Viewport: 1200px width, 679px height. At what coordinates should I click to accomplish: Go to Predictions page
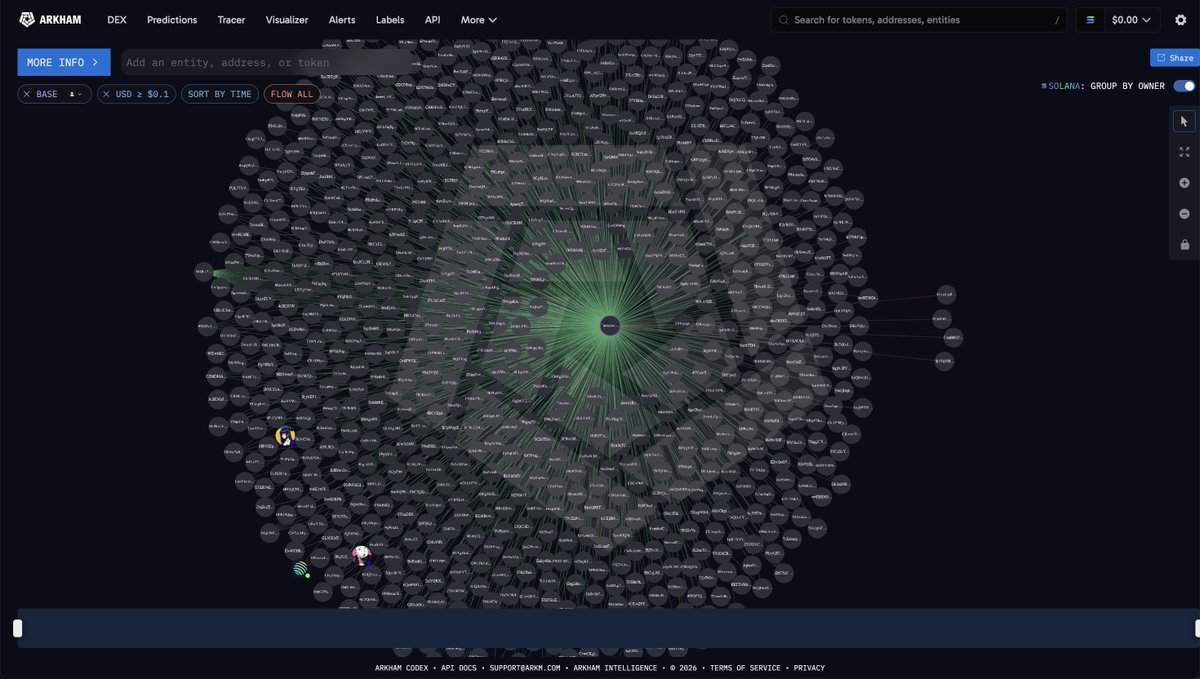point(172,19)
